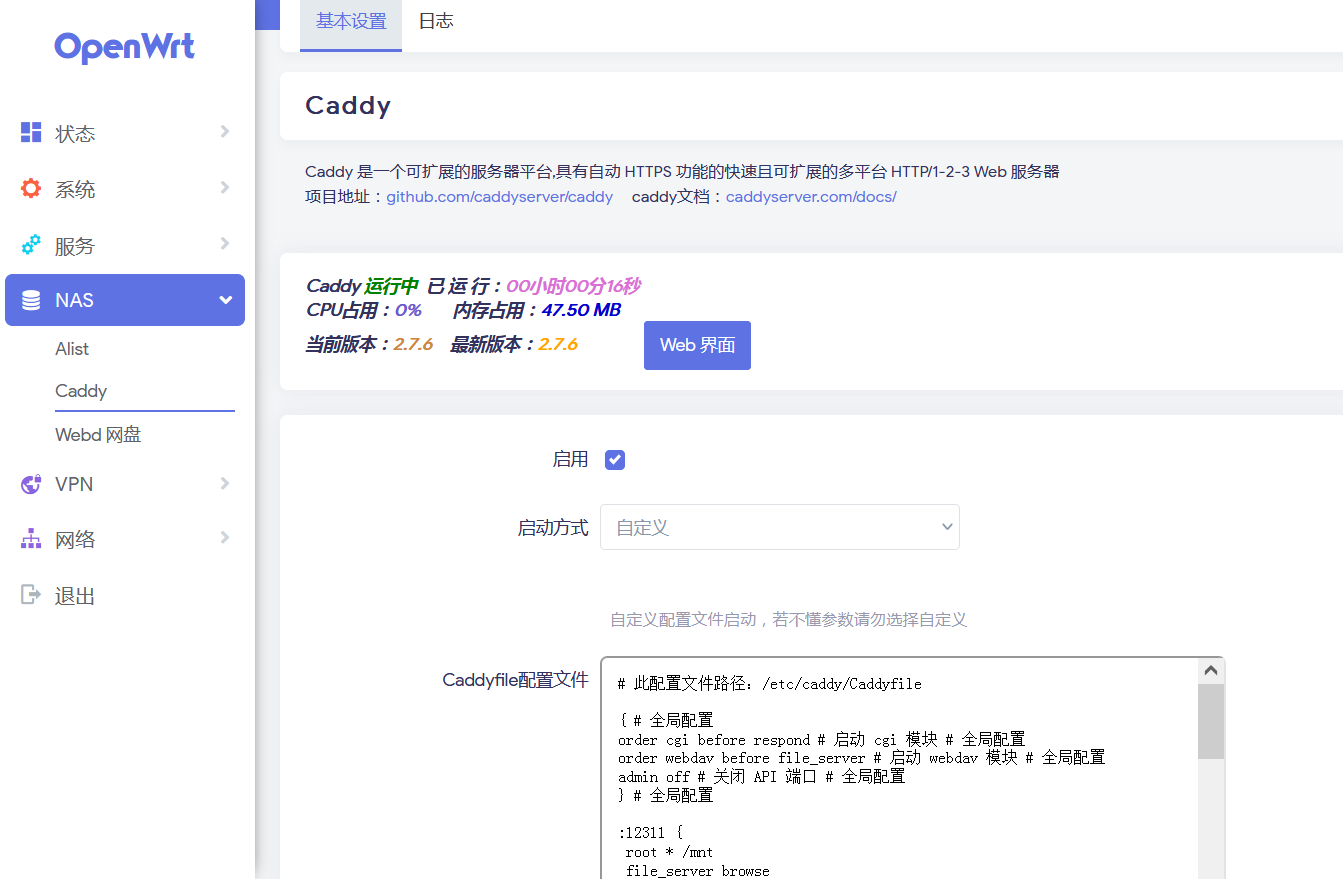Click the Caddyfile textarea scrollbar thumb

[1211, 721]
